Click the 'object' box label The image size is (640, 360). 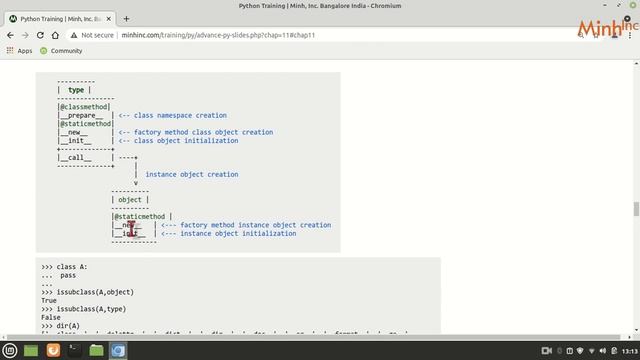click(x=129, y=200)
